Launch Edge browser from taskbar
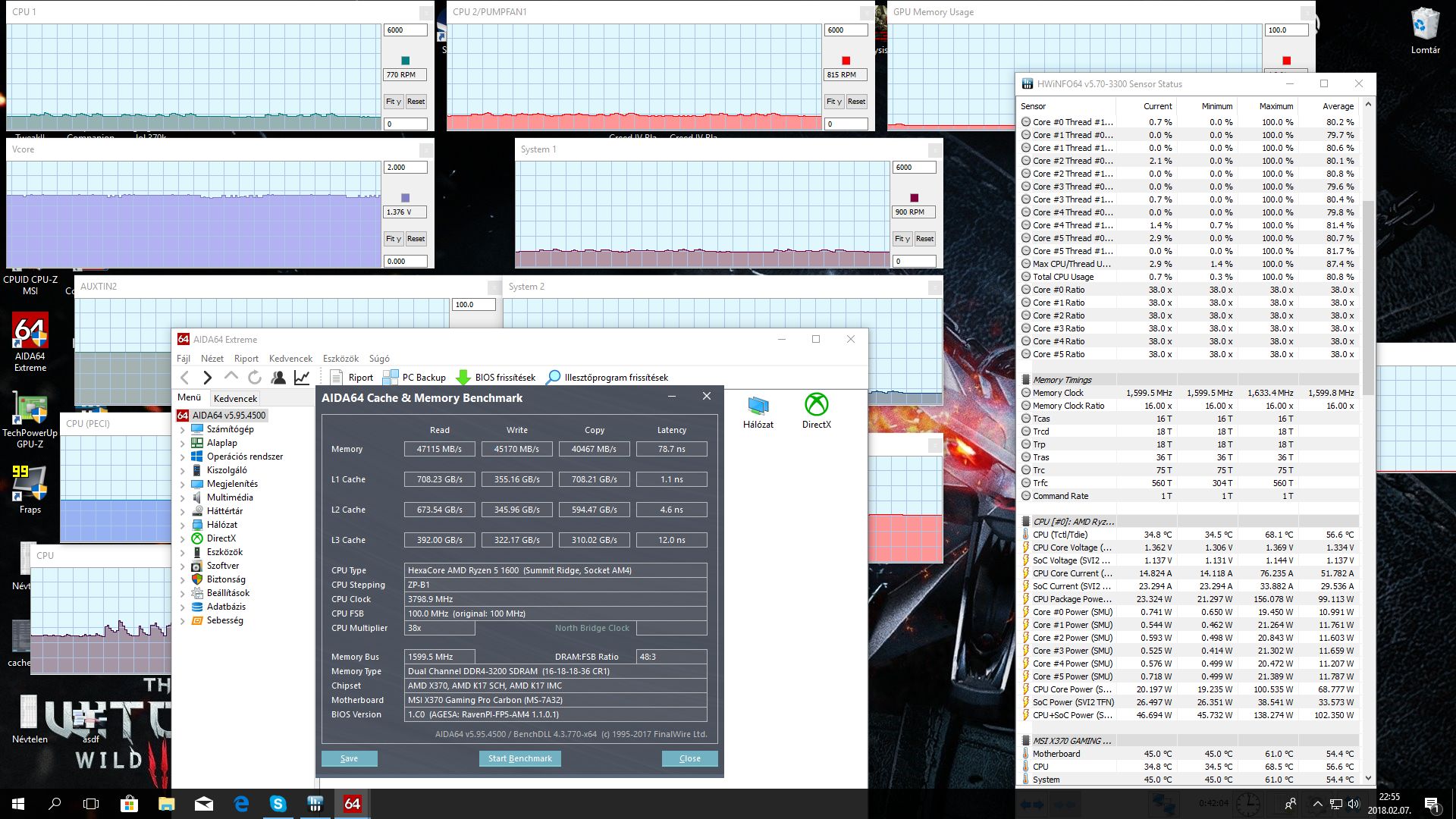Screen dimensions: 1456x819 [241, 804]
